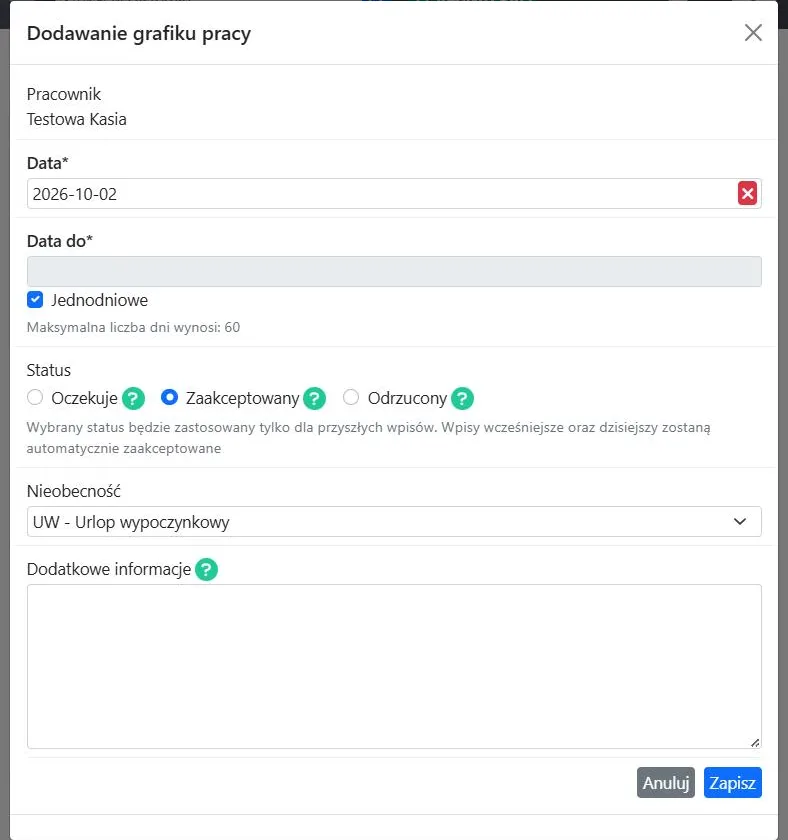Open the Nieobecność dropdown
Viewport: 788px width, 840px height.
[x=394, y=522]
